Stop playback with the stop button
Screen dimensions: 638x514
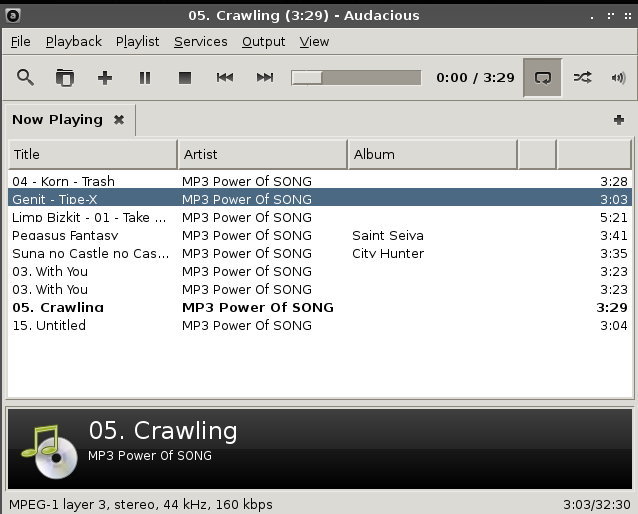point(185,77)
